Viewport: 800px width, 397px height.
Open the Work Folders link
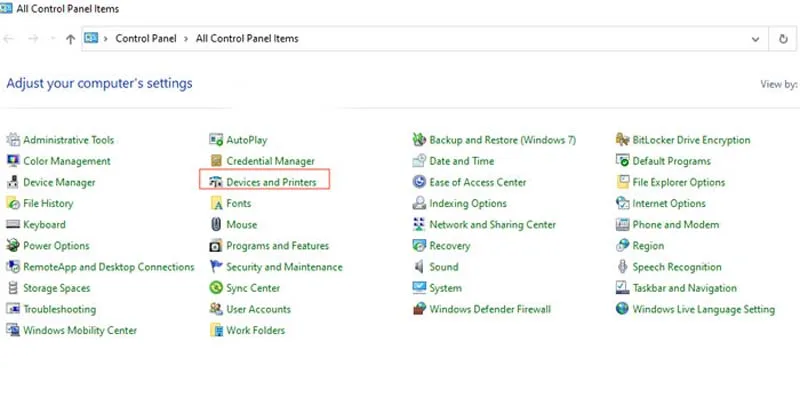pyautogui.click(x=256, y=330)
